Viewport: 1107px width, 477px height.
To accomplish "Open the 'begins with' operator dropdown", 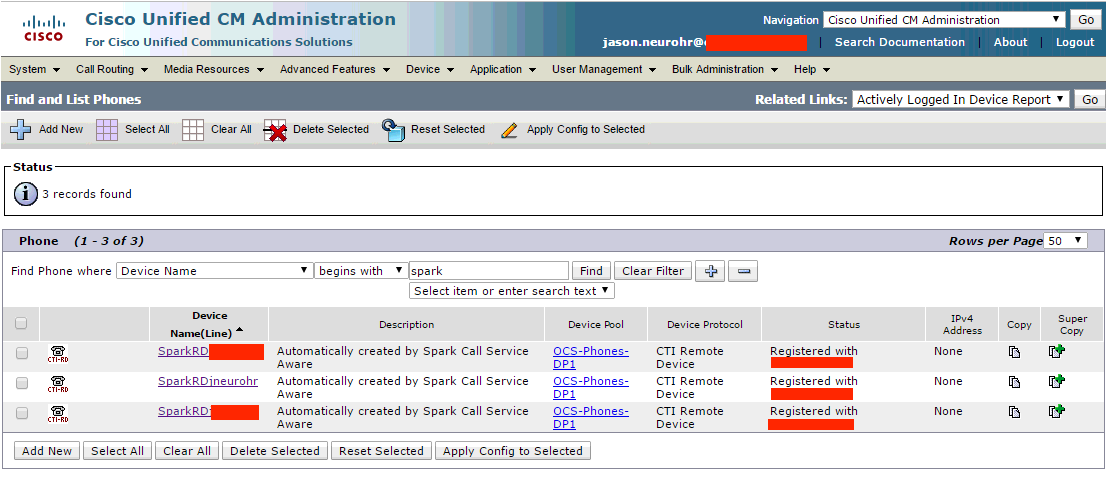I will click(361, 271).
